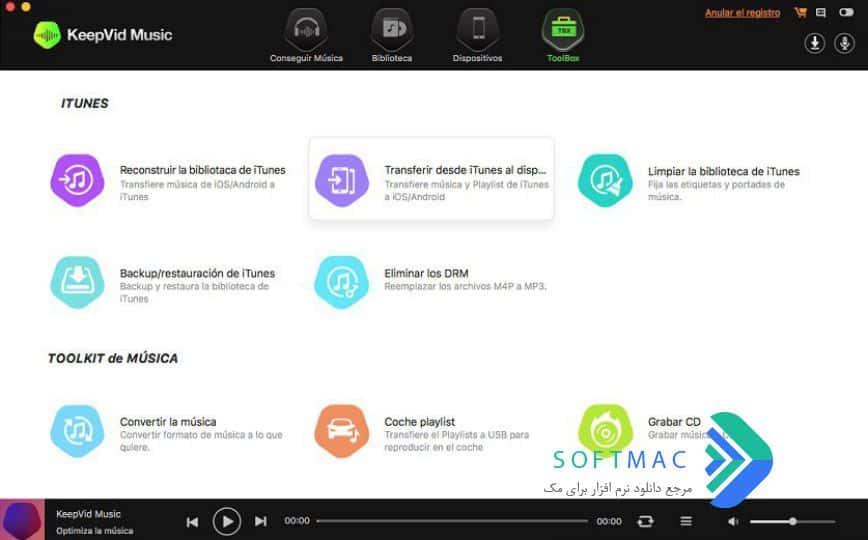
Task: Click the ITUNES section heading
Action: pos(85,104)
